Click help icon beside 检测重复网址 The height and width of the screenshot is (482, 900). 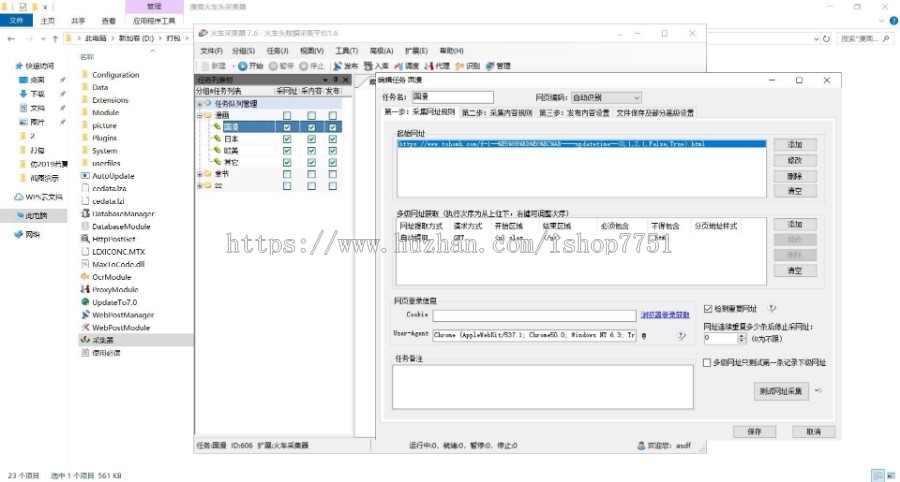tap(772, 309)
